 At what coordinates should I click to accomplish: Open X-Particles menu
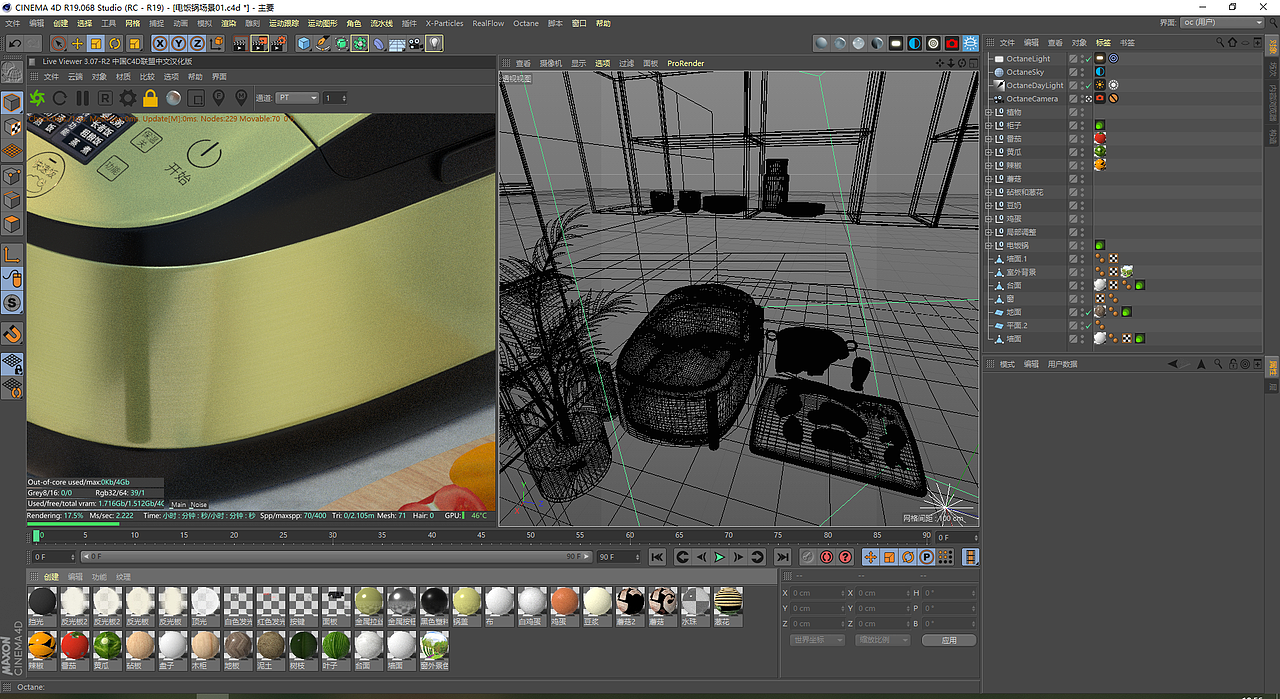click(x=444, y=23)
